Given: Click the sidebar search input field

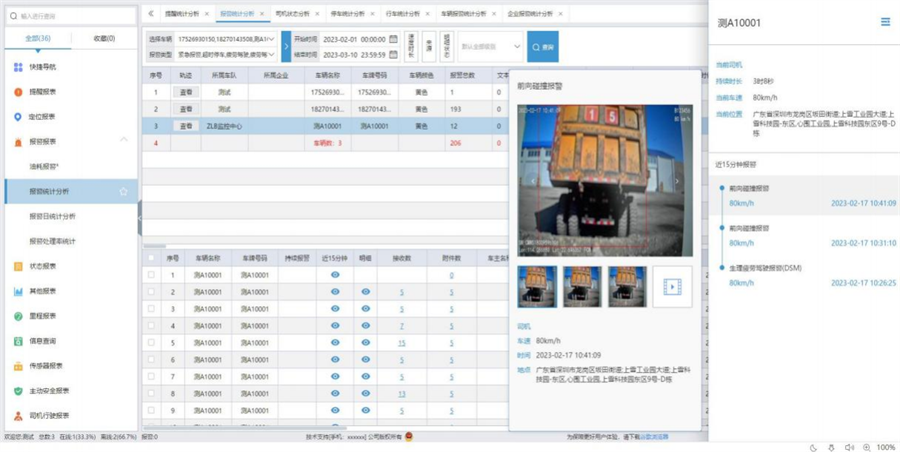Looking at the screenshot, I should [72, 16].
